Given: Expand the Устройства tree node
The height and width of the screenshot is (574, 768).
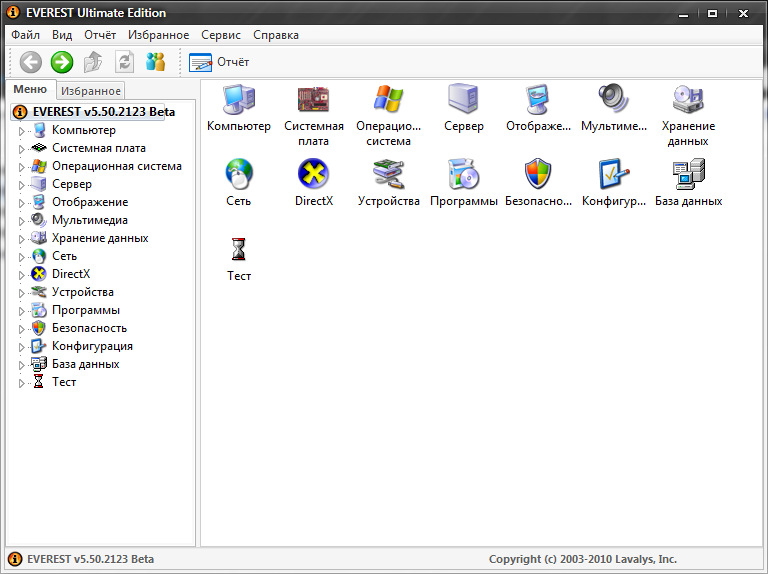Looking at the screenshot, I should (x=22, y=293).
